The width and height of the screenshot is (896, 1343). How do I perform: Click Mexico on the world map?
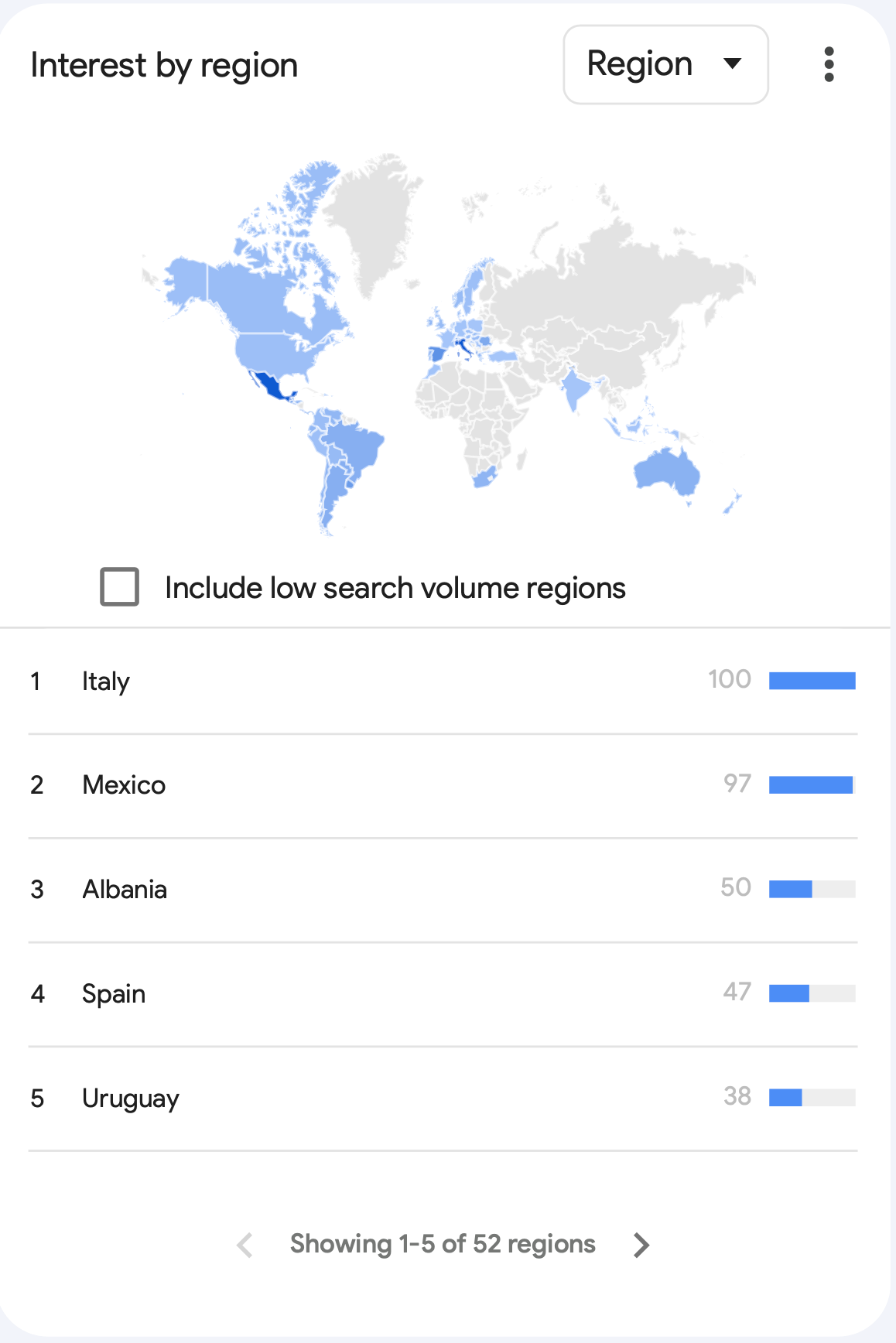(273, 386)
